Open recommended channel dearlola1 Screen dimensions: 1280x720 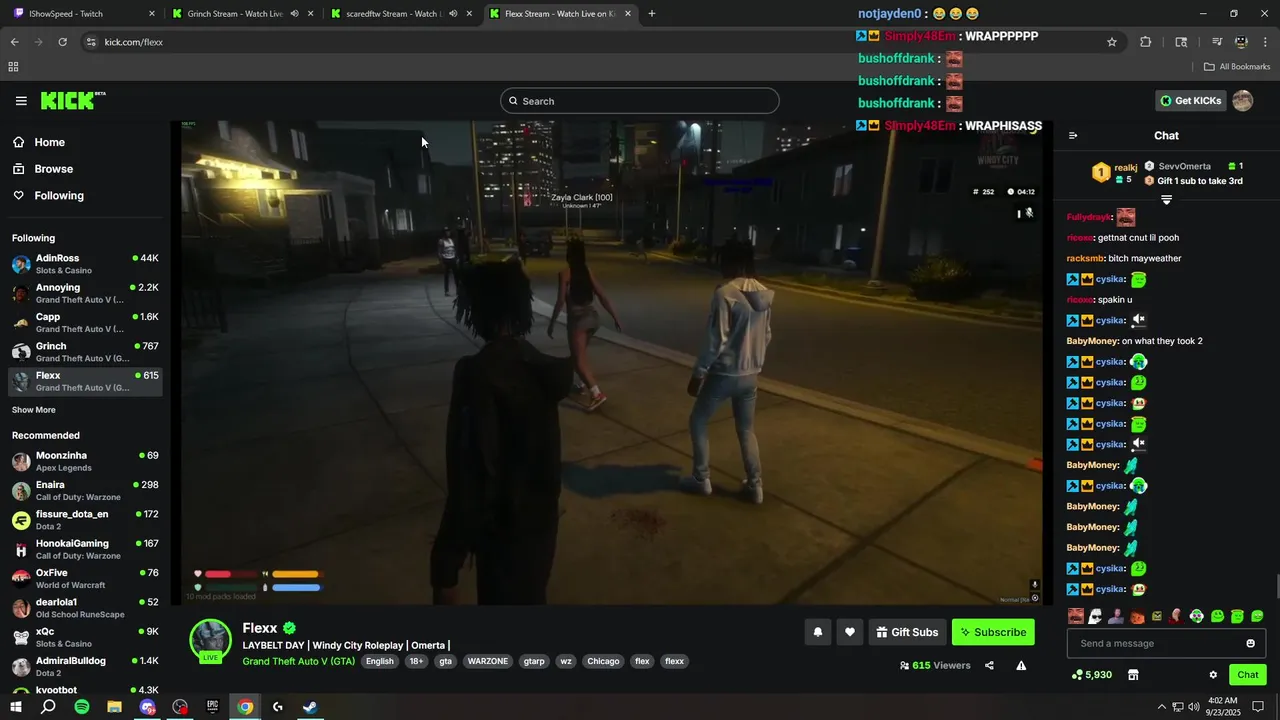click(85, 608)
